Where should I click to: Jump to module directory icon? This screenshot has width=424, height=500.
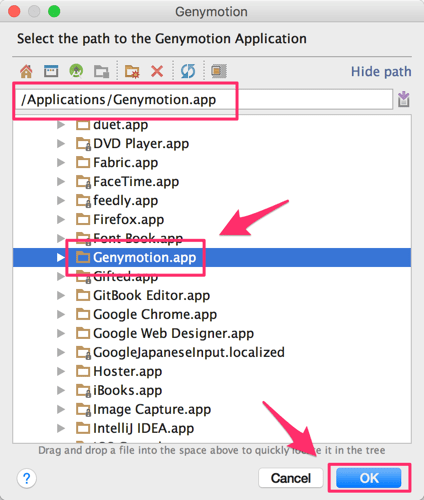101,71
